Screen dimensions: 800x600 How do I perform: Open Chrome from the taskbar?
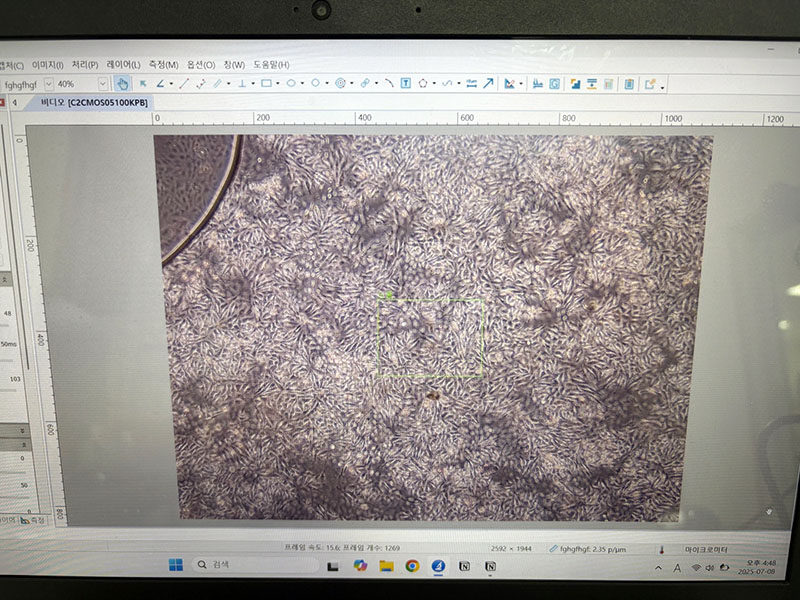click(411, 566)
